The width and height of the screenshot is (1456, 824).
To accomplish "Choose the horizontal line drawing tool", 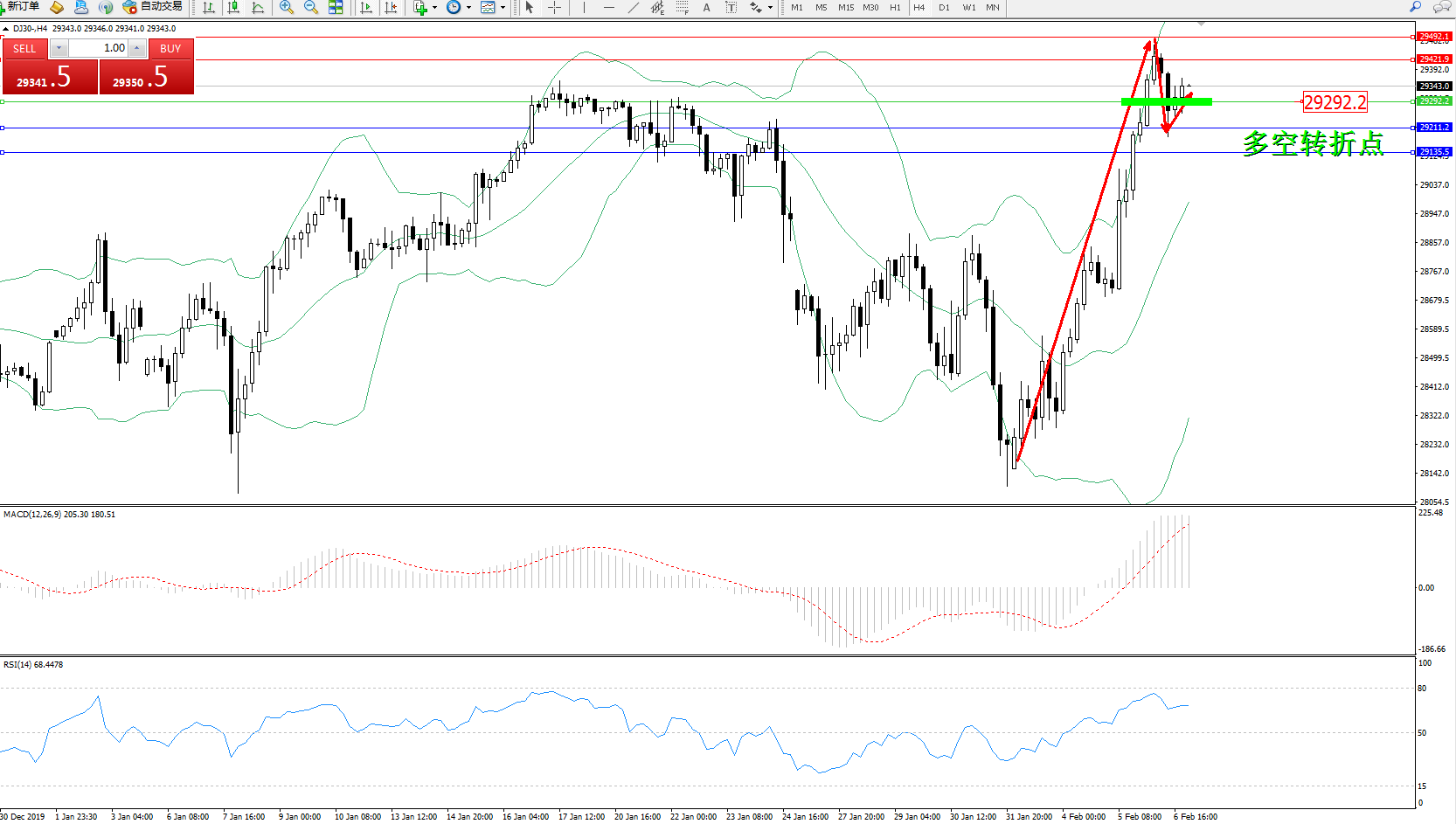I will [x=608, y=8].
